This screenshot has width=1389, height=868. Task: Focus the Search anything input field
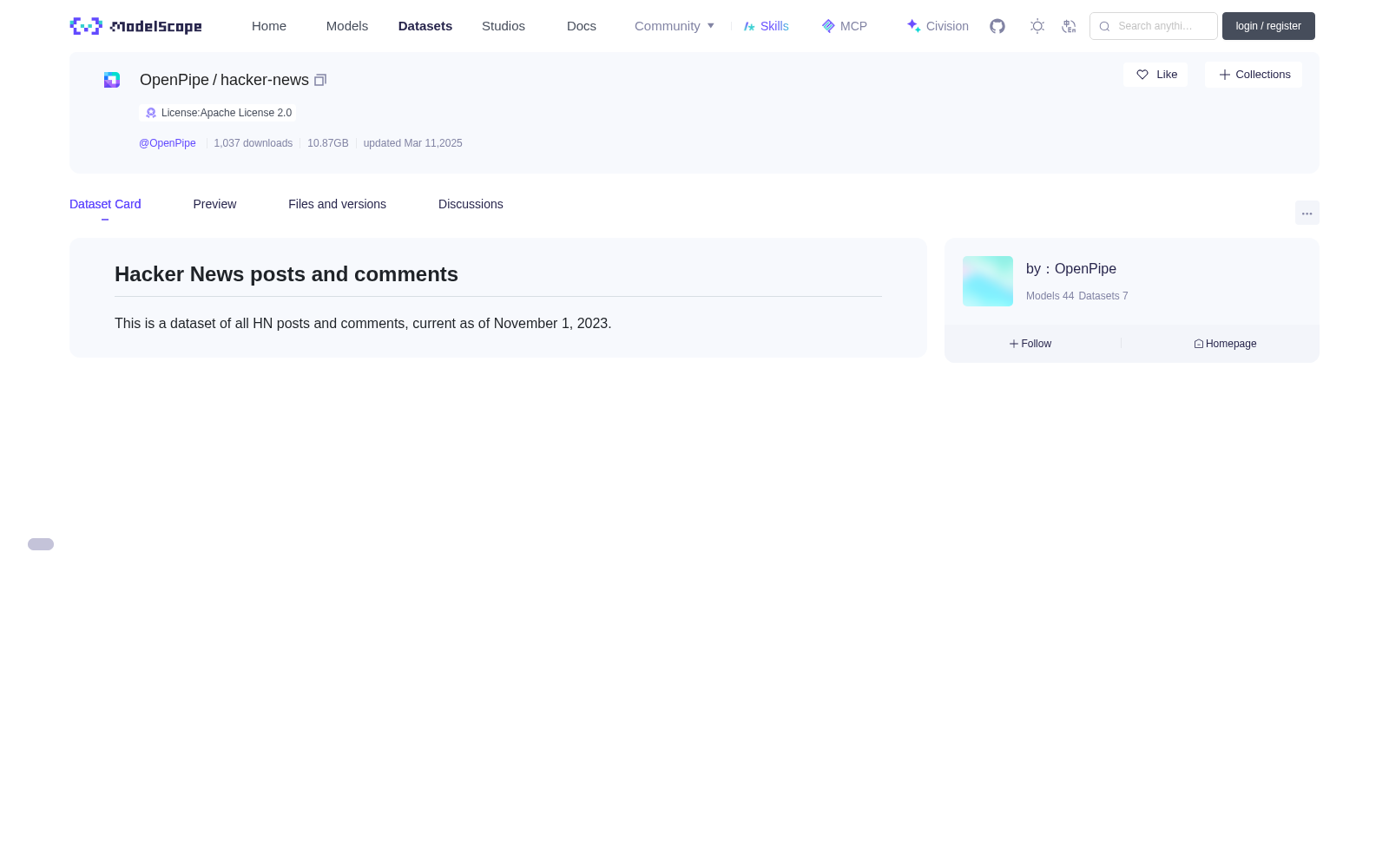point(1154,26)
